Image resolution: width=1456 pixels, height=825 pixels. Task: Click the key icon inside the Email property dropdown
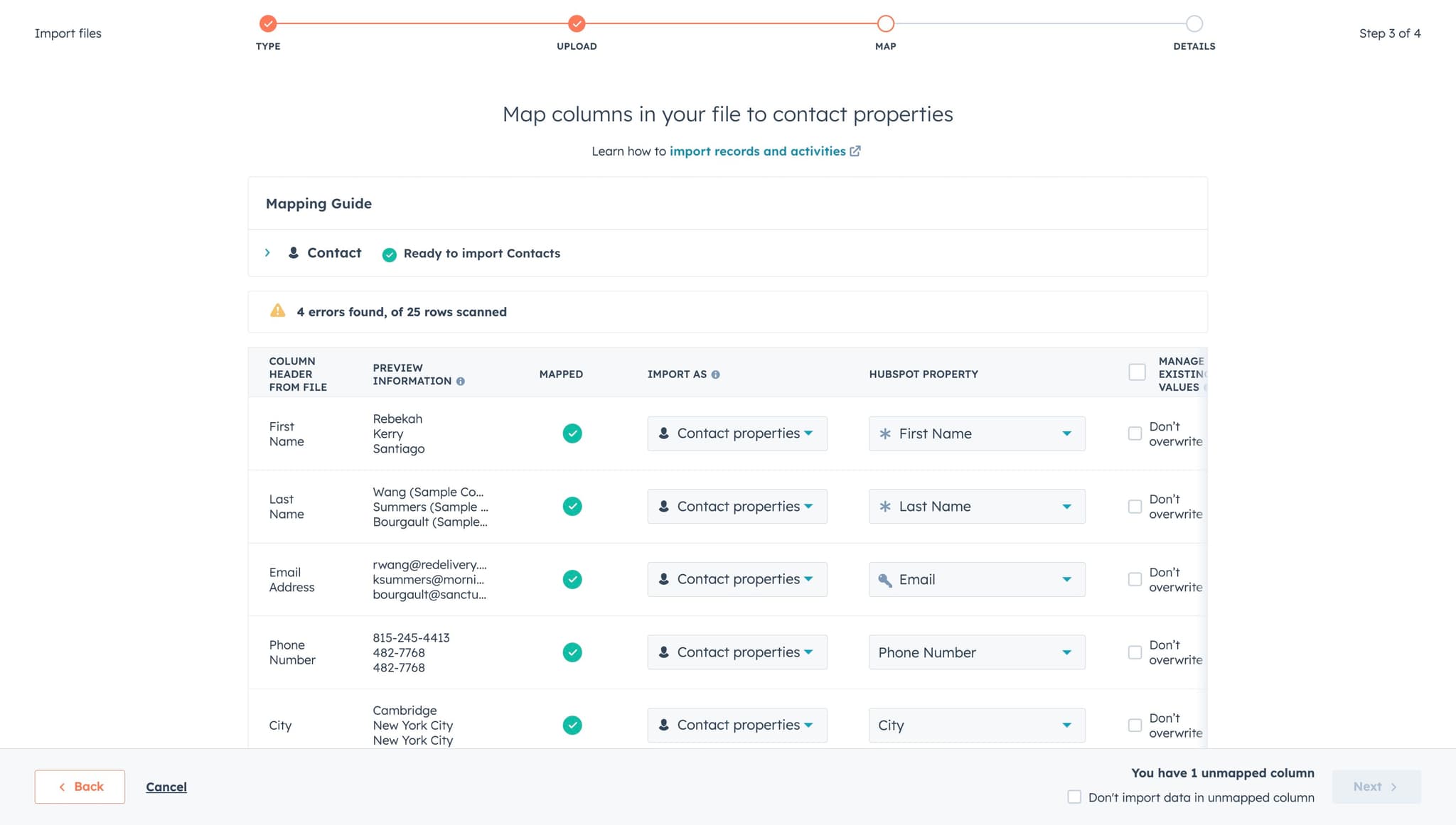click(885, 579)
